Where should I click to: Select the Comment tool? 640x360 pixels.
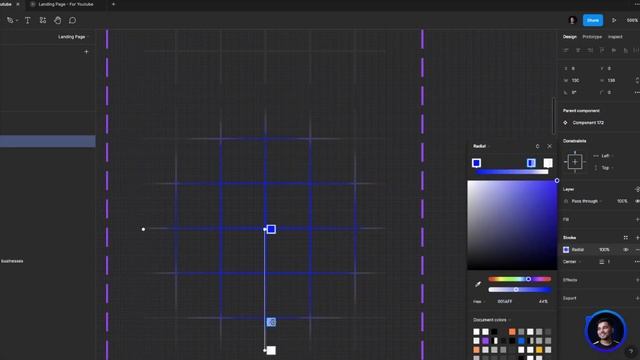(73, 20)
